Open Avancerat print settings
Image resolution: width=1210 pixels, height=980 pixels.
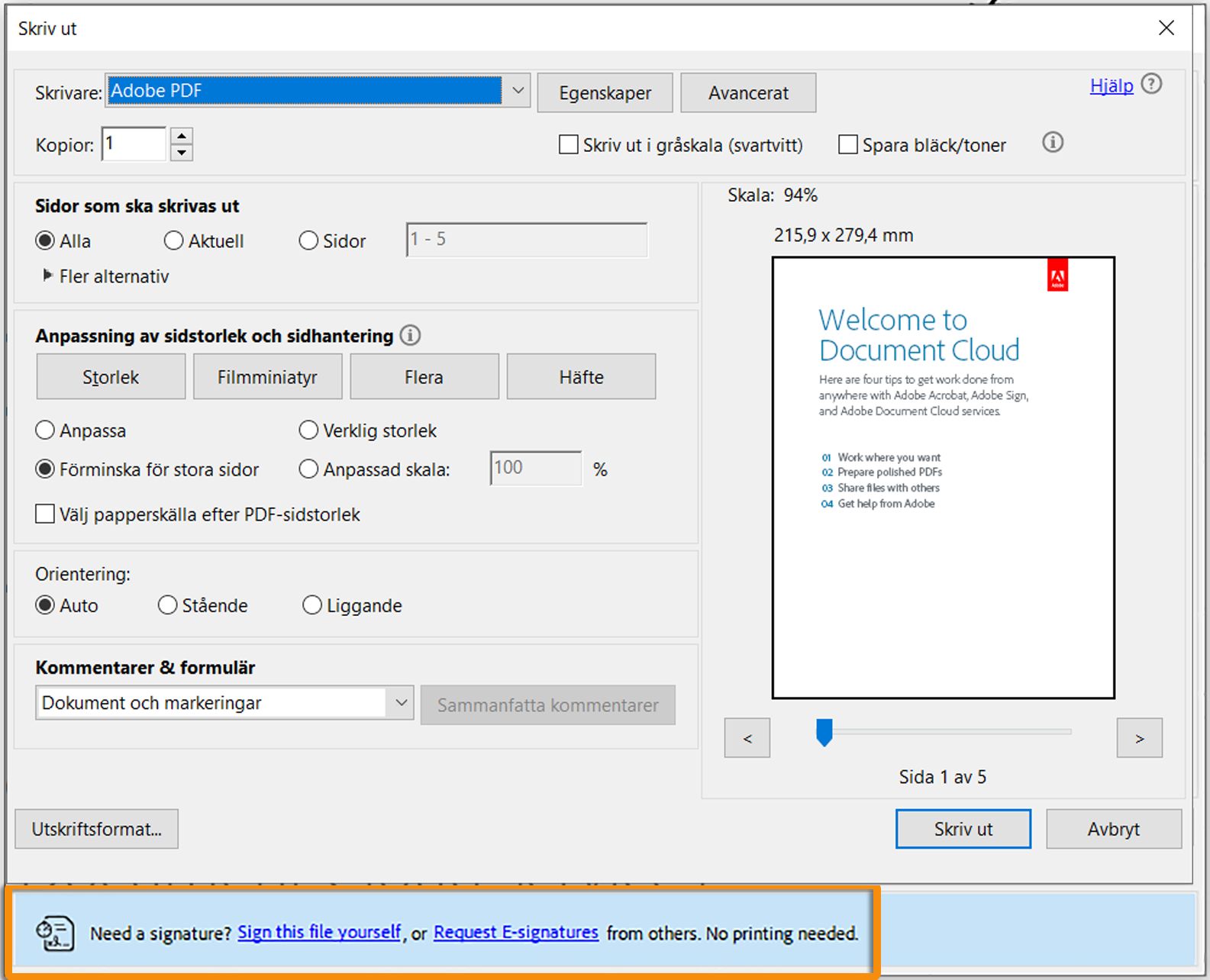tap(748, 92)
